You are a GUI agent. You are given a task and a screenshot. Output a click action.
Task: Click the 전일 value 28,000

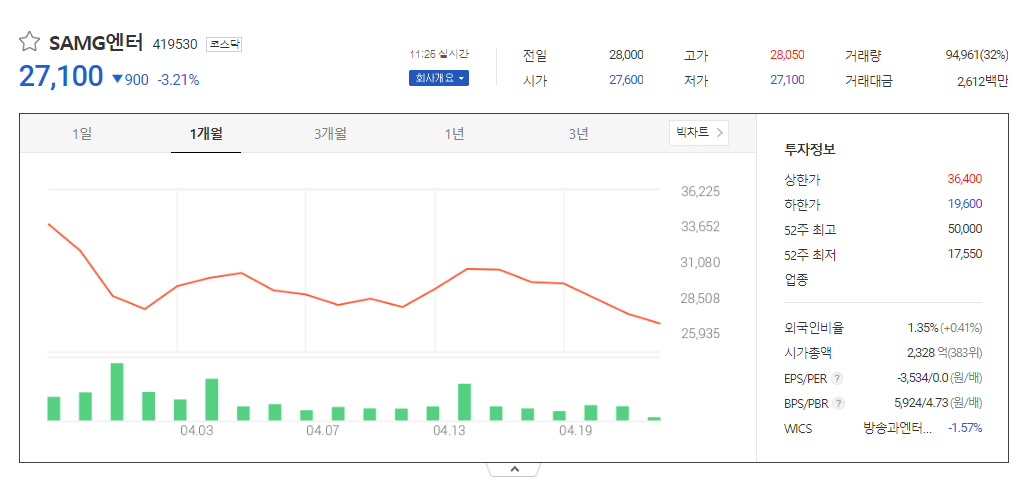click(x=626, y=55)
